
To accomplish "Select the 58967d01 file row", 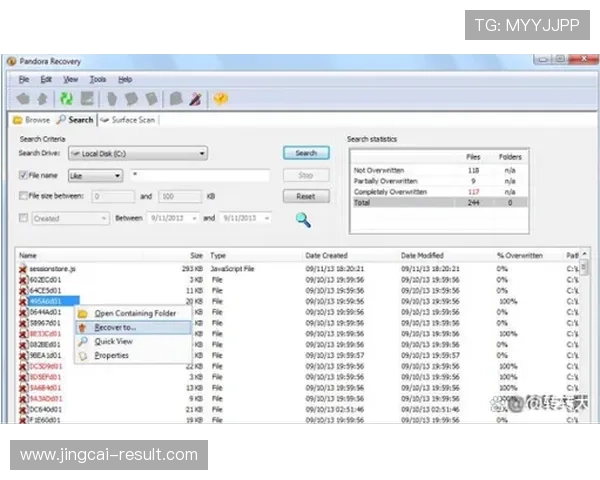I will pos(298,323).
